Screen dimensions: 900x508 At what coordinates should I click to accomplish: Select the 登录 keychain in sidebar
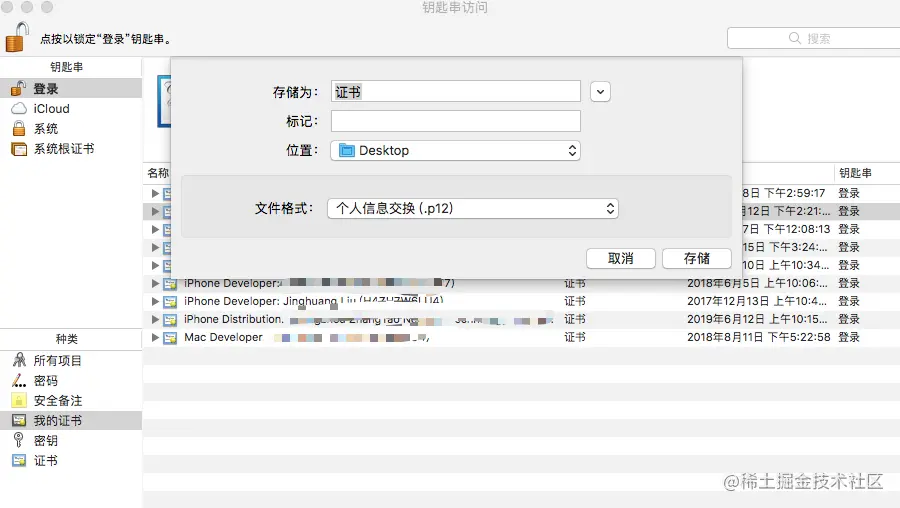[x=71, y=88]
